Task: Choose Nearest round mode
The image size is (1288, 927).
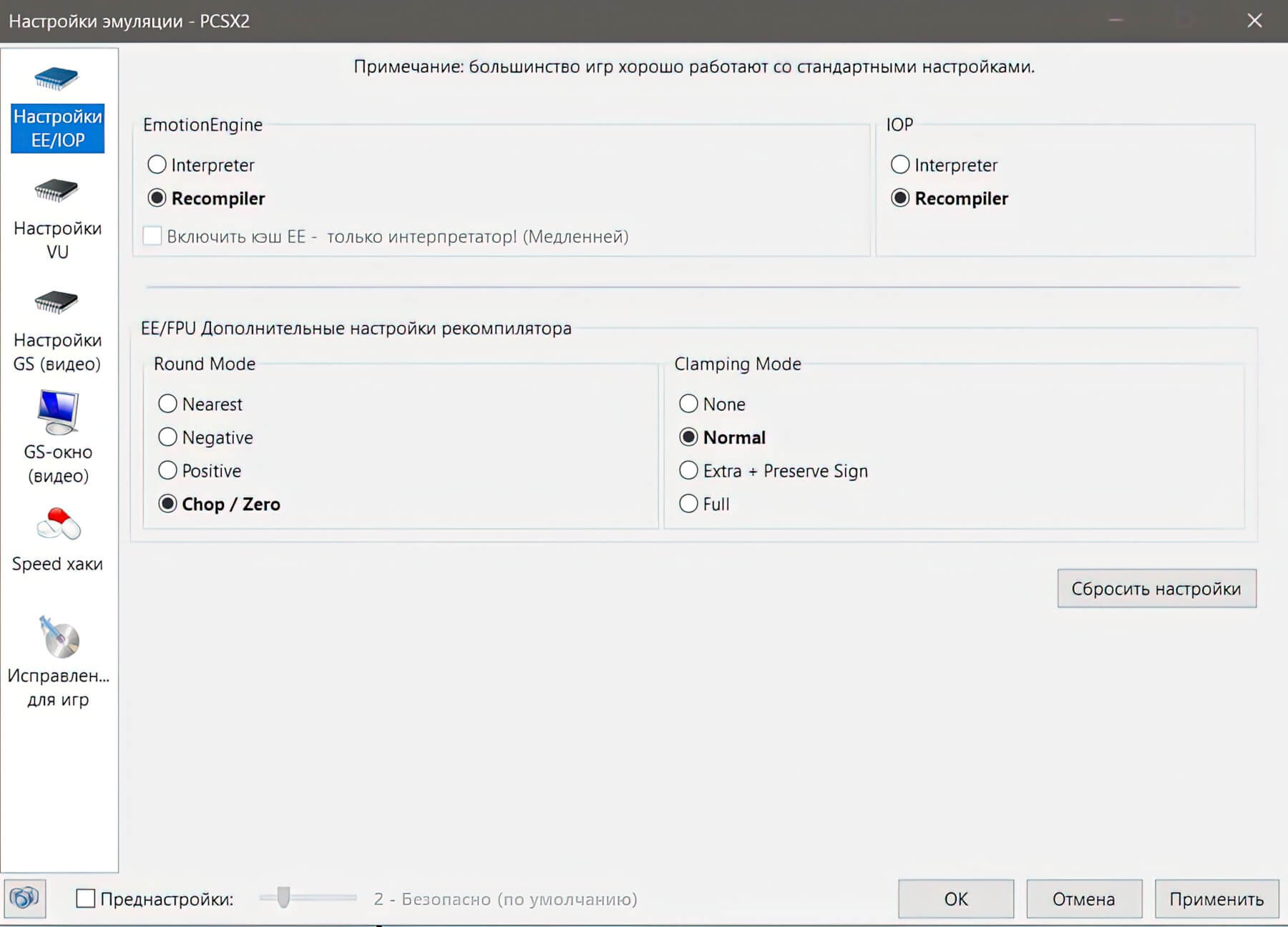Action: (x=167, y=404)
